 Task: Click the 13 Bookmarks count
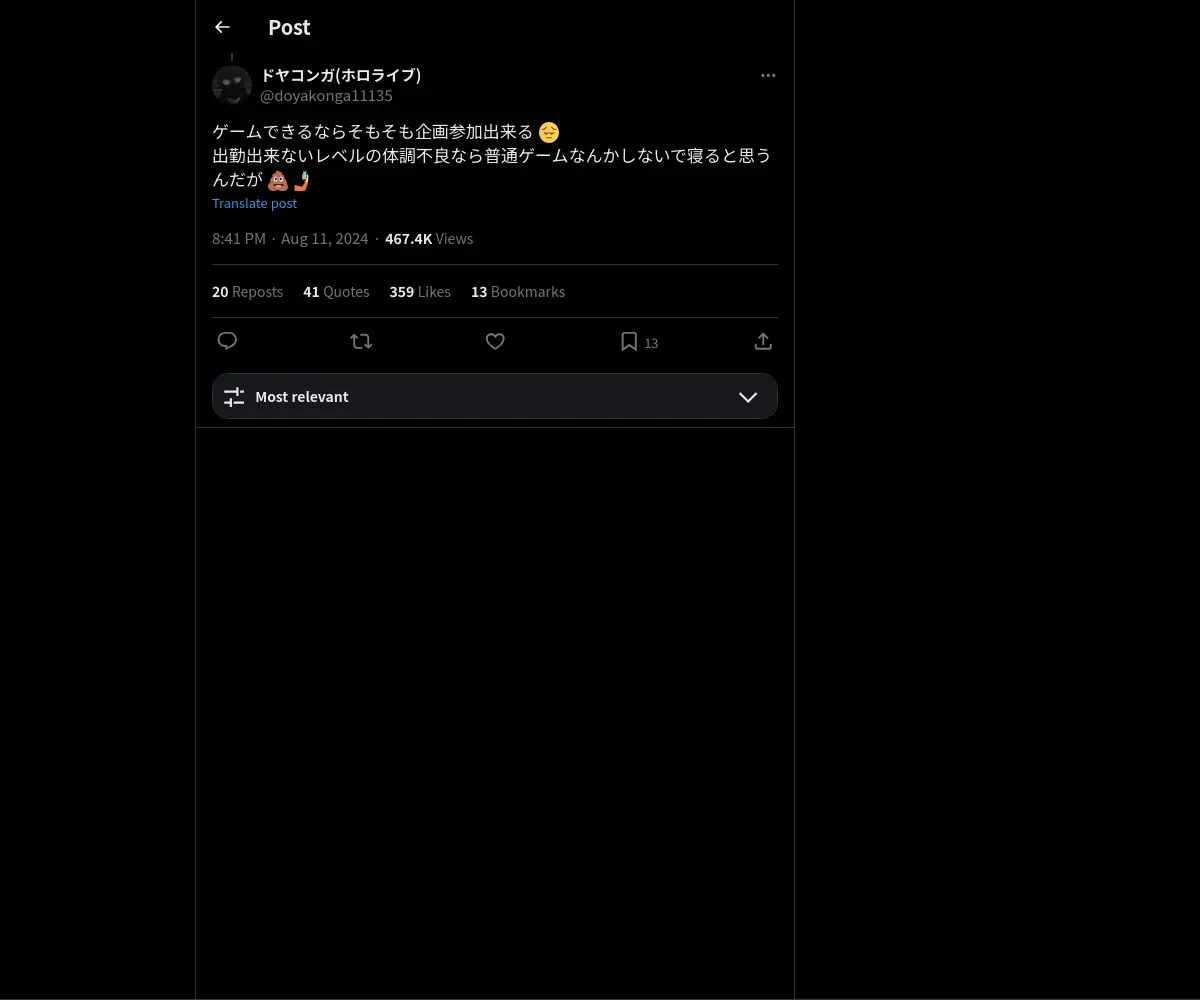[x=518, y=292]
